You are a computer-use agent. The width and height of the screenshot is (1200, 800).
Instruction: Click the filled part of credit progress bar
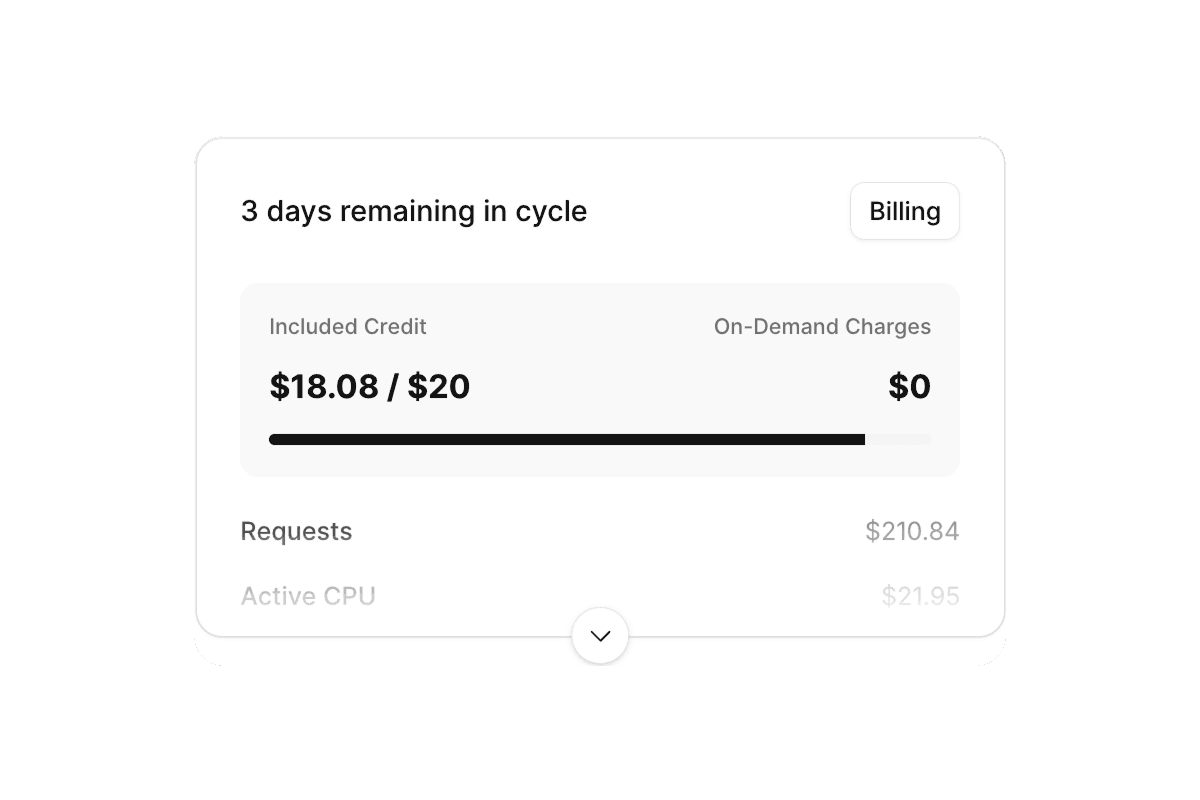[x=566, y=439]
